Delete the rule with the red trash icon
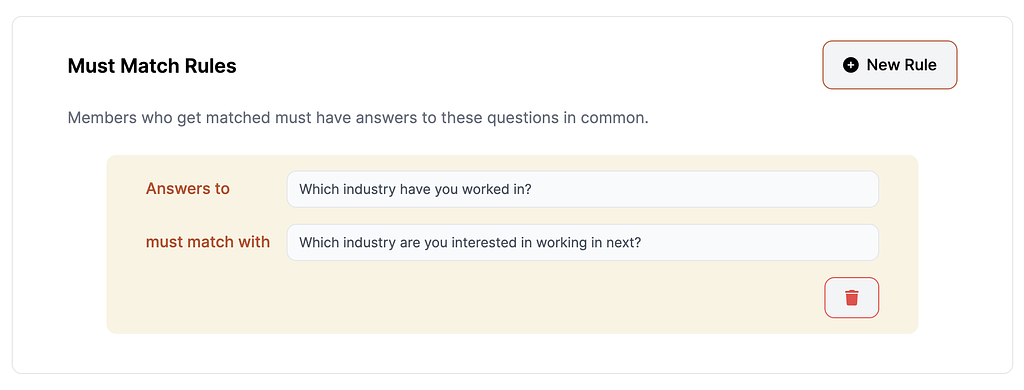Viewport: 1024px width, 390px height. point(852,298)
